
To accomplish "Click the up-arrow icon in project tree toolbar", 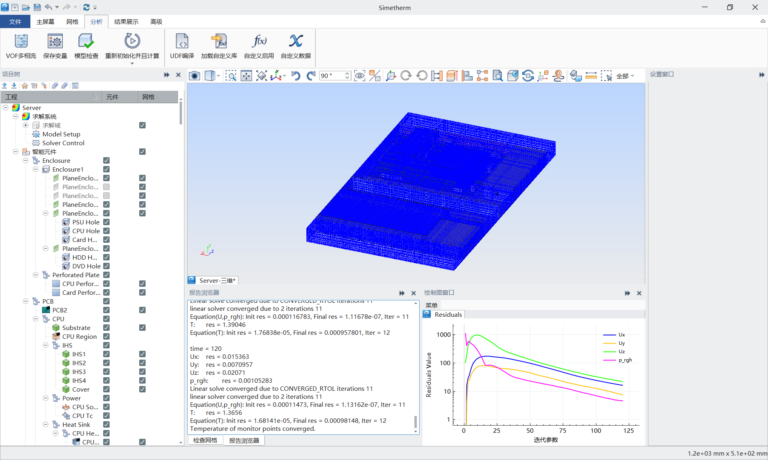I will 4,86.
